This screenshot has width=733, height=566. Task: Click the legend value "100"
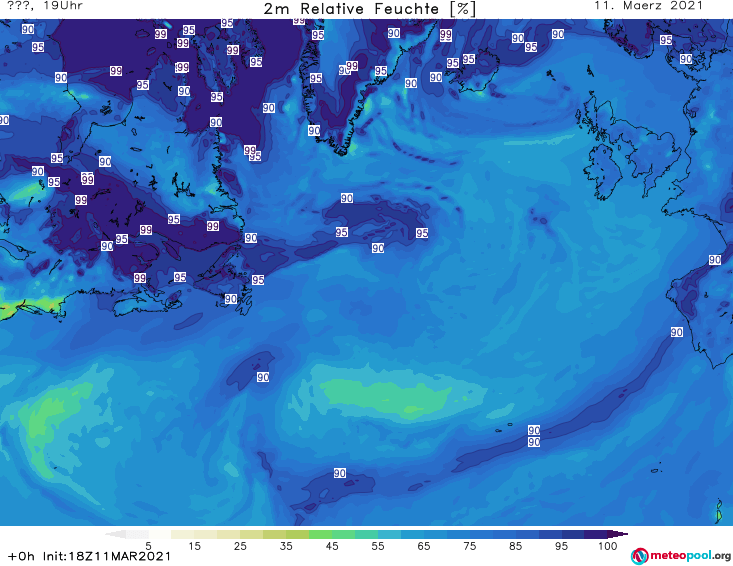pyautogui.click(x=608, y=546)
